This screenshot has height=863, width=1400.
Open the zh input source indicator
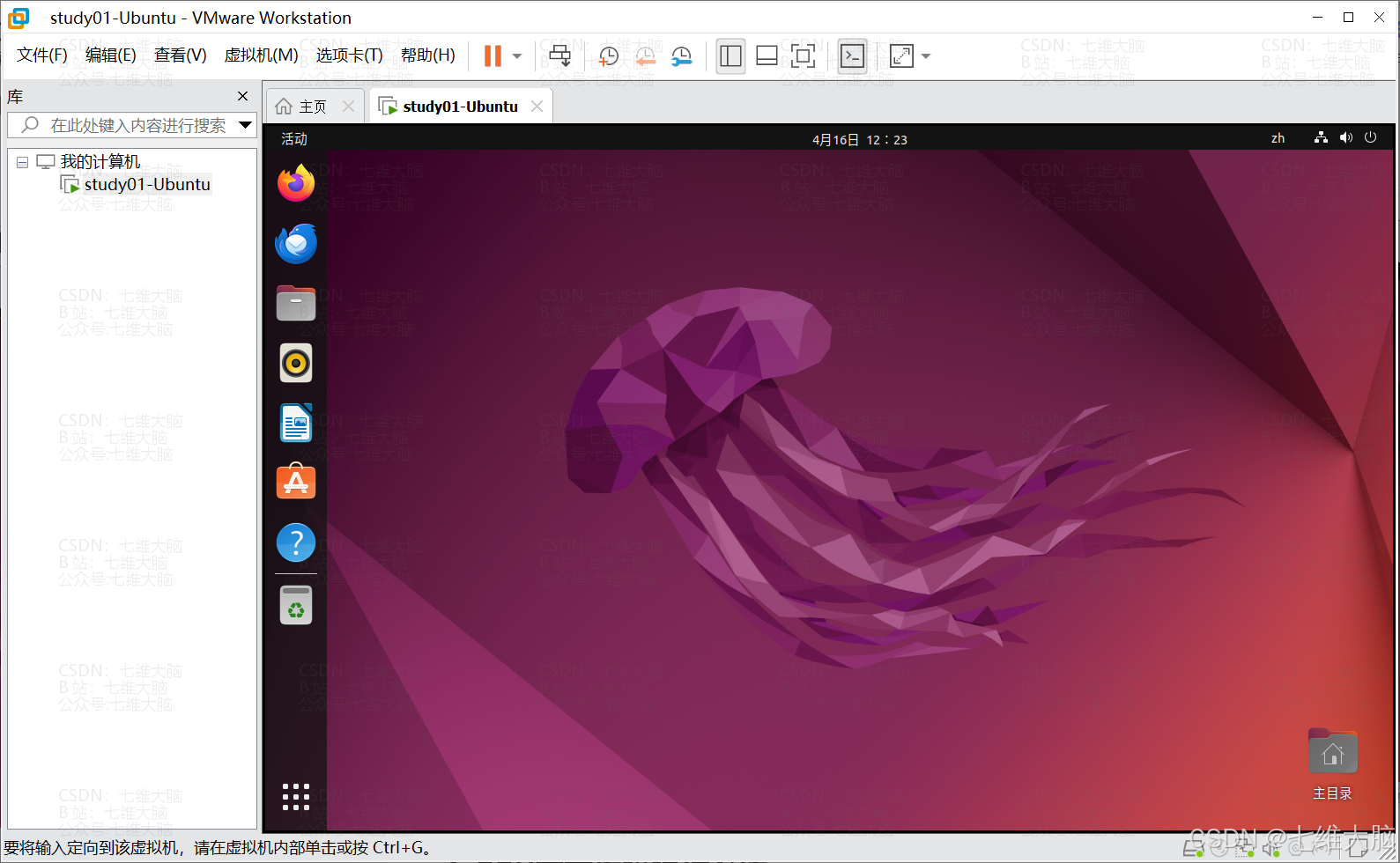pyautogui.click(x=1278, y=138)
